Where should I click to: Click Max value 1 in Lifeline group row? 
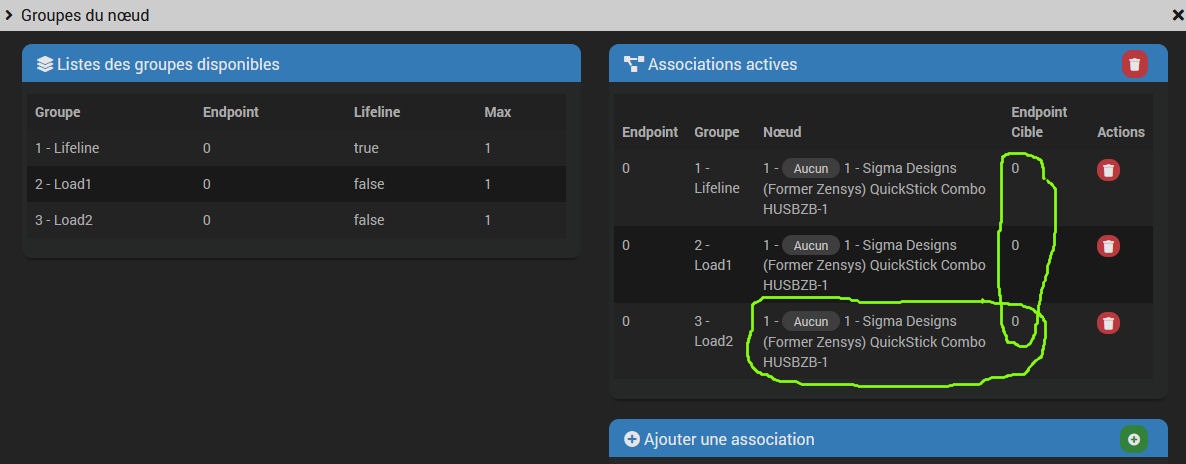(488, 148)
